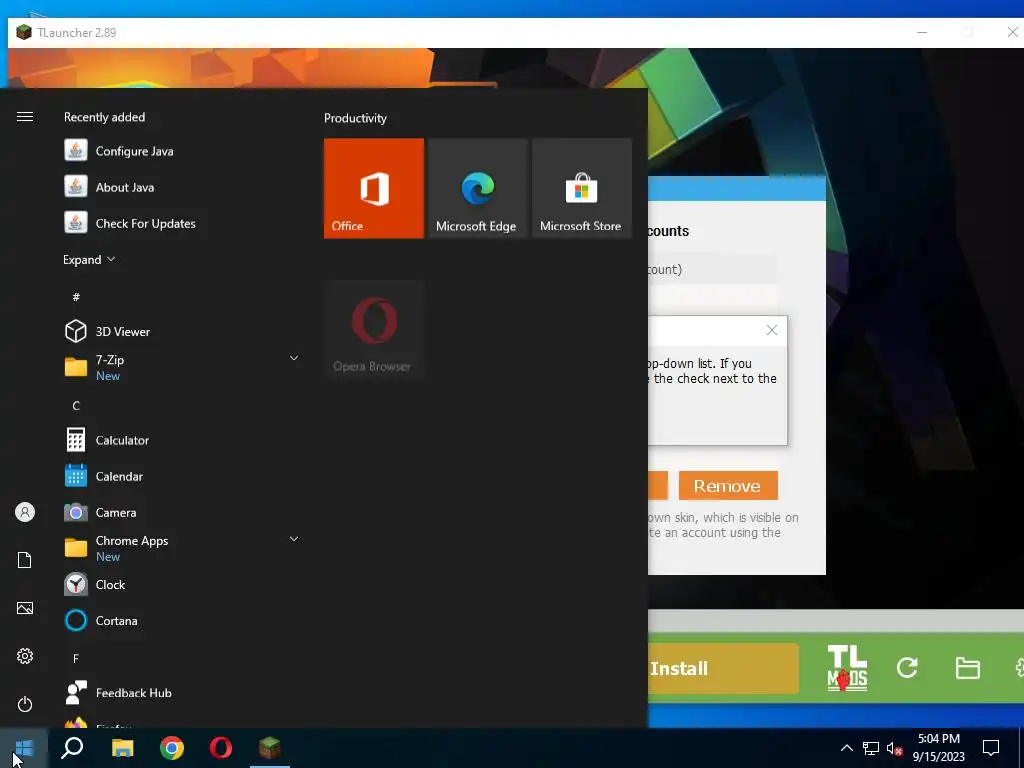Click the Windows Start button

[24, 748]
